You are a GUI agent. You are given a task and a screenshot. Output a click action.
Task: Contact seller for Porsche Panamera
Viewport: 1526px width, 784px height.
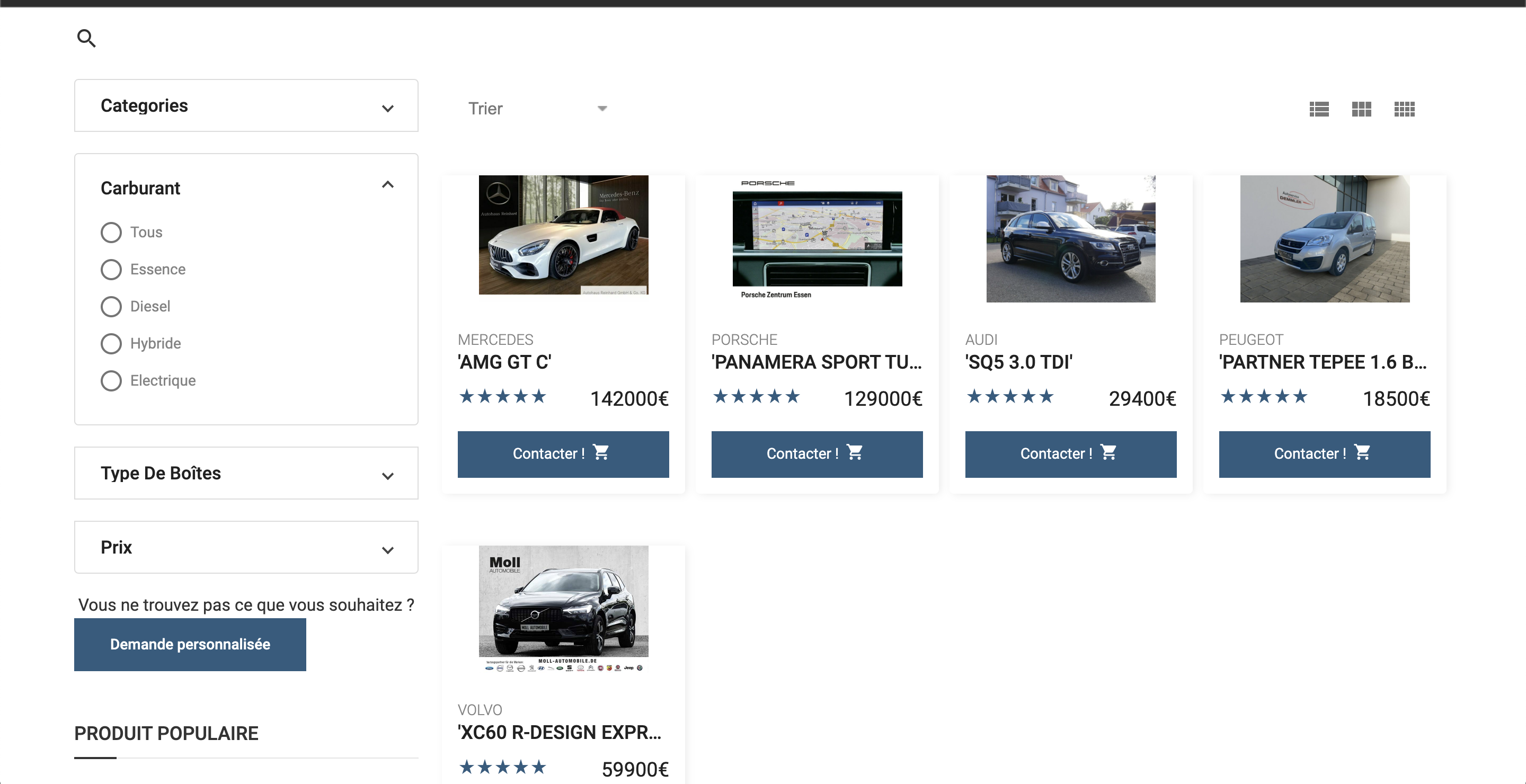(x=817, y=454)
